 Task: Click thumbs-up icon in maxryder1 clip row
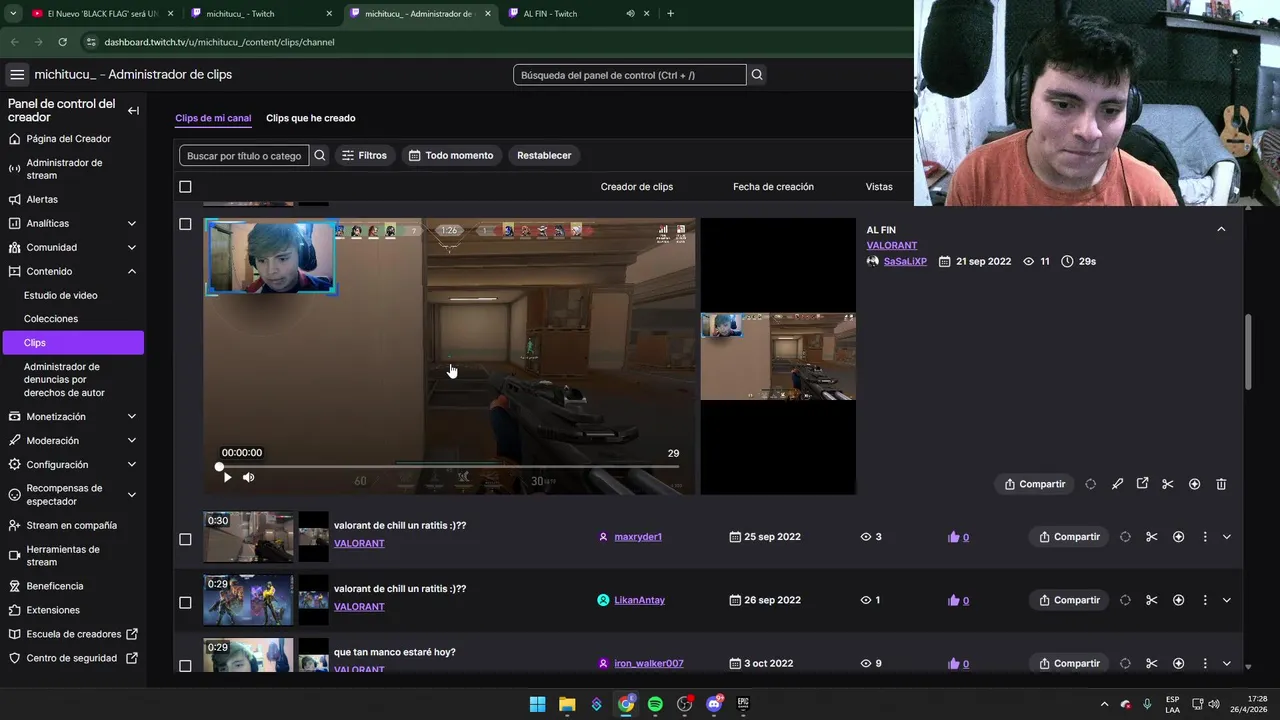tap(953, 537)
